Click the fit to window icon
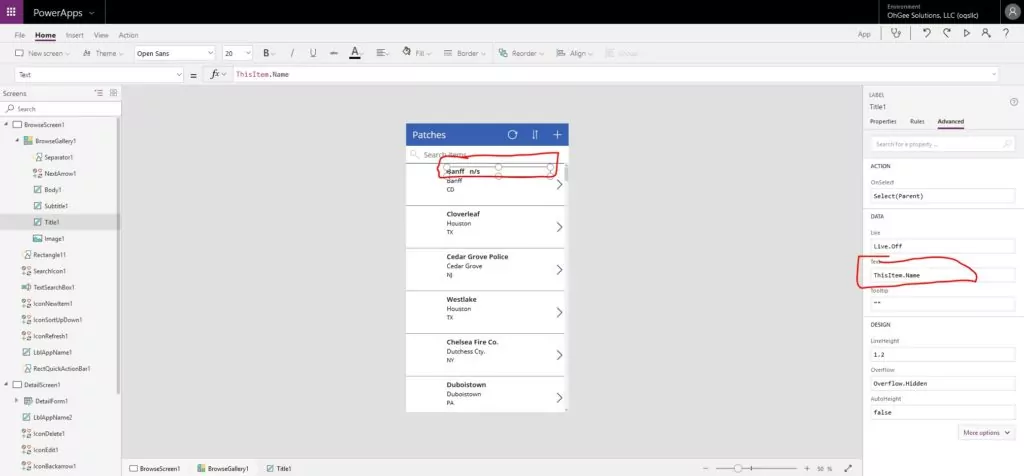This screenshot has width=1024, height=476. point(848,468)
